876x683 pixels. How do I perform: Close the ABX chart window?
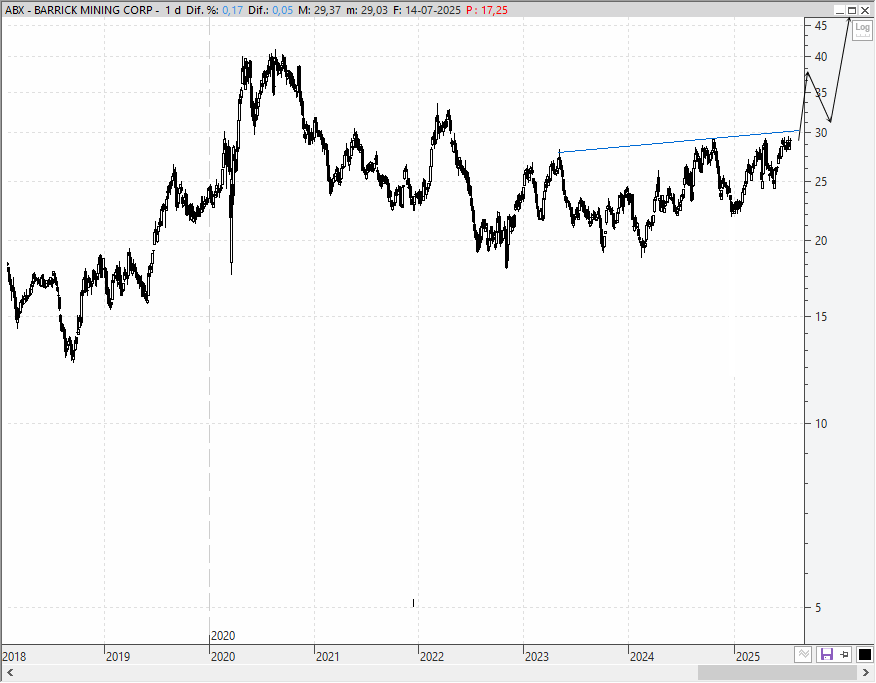[x=865, y=10]
